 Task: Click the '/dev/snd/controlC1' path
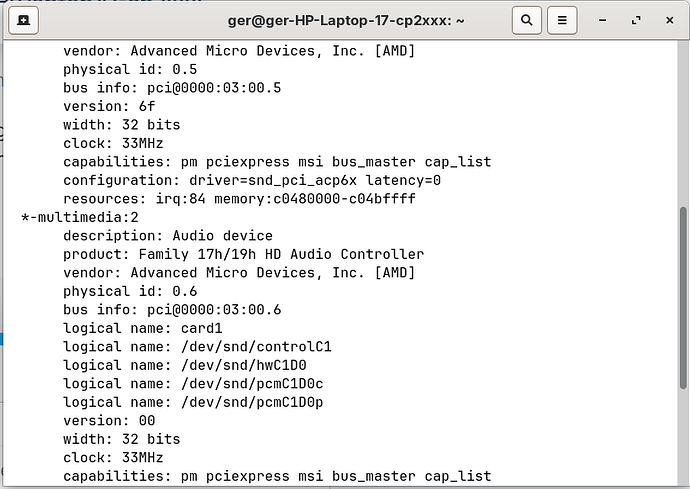pyautogui.click(x=256, y=347)
